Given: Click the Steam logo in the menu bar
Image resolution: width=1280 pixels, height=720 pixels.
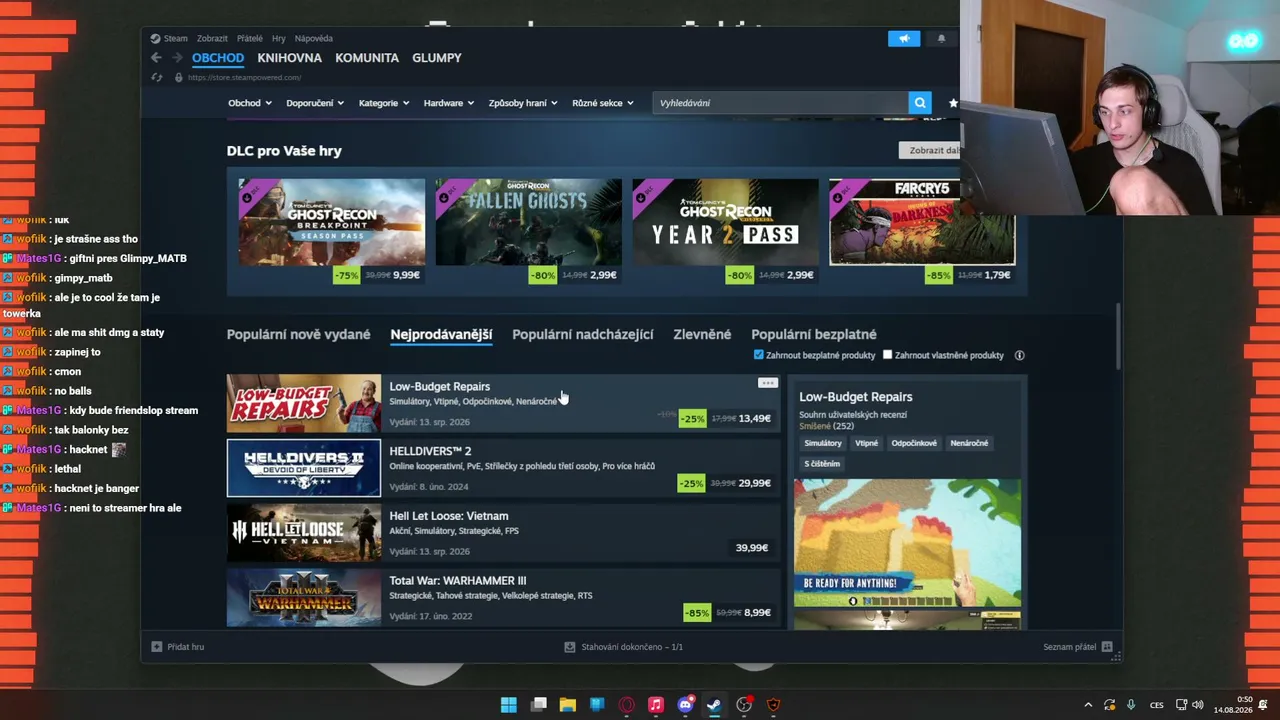Looking at the screenshot, I should pyautogui.click(x=155, y=39).
